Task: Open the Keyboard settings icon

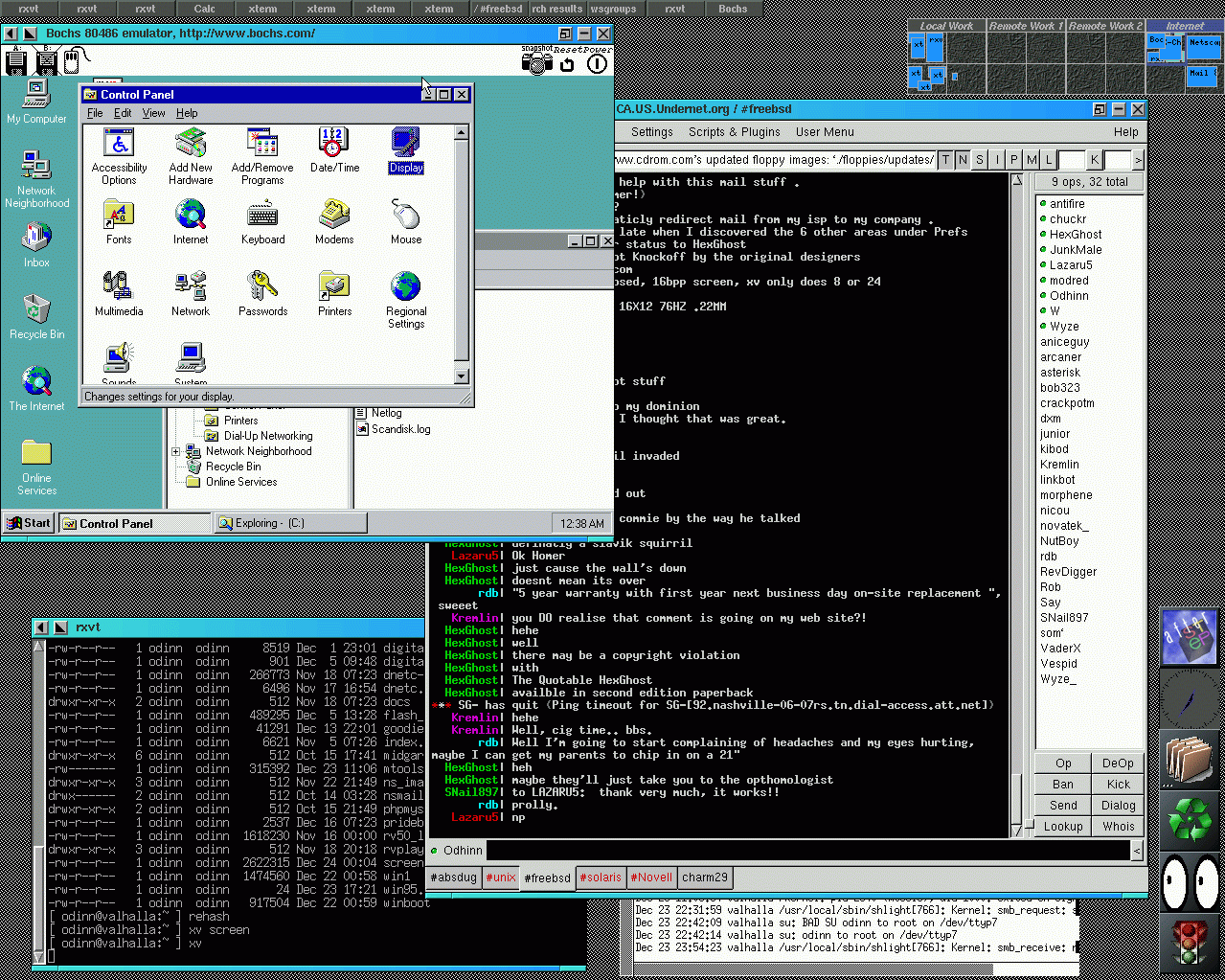Action: pyautogui.click(x=262, y=222)
